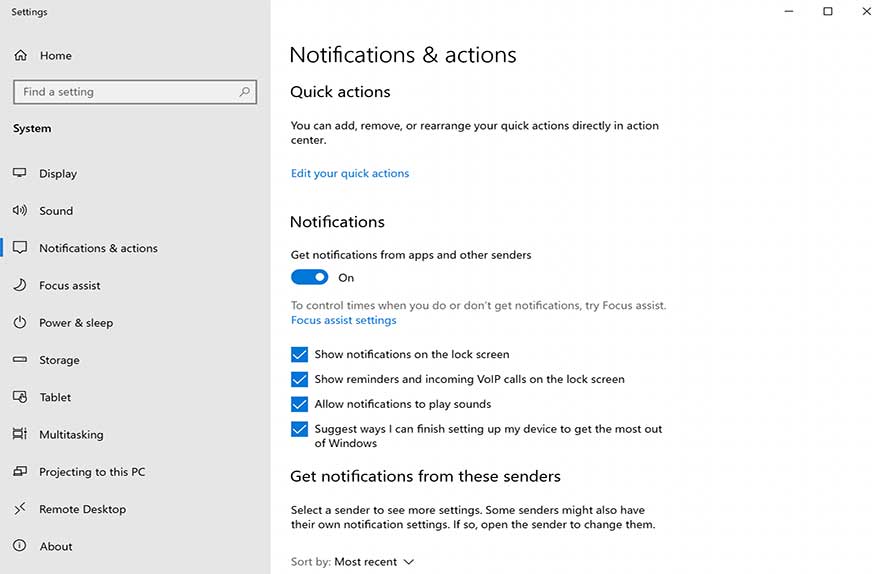This screenshot has width=883, height=574.
Task: Click the Power & sleep icon
Action: [20, 322]
